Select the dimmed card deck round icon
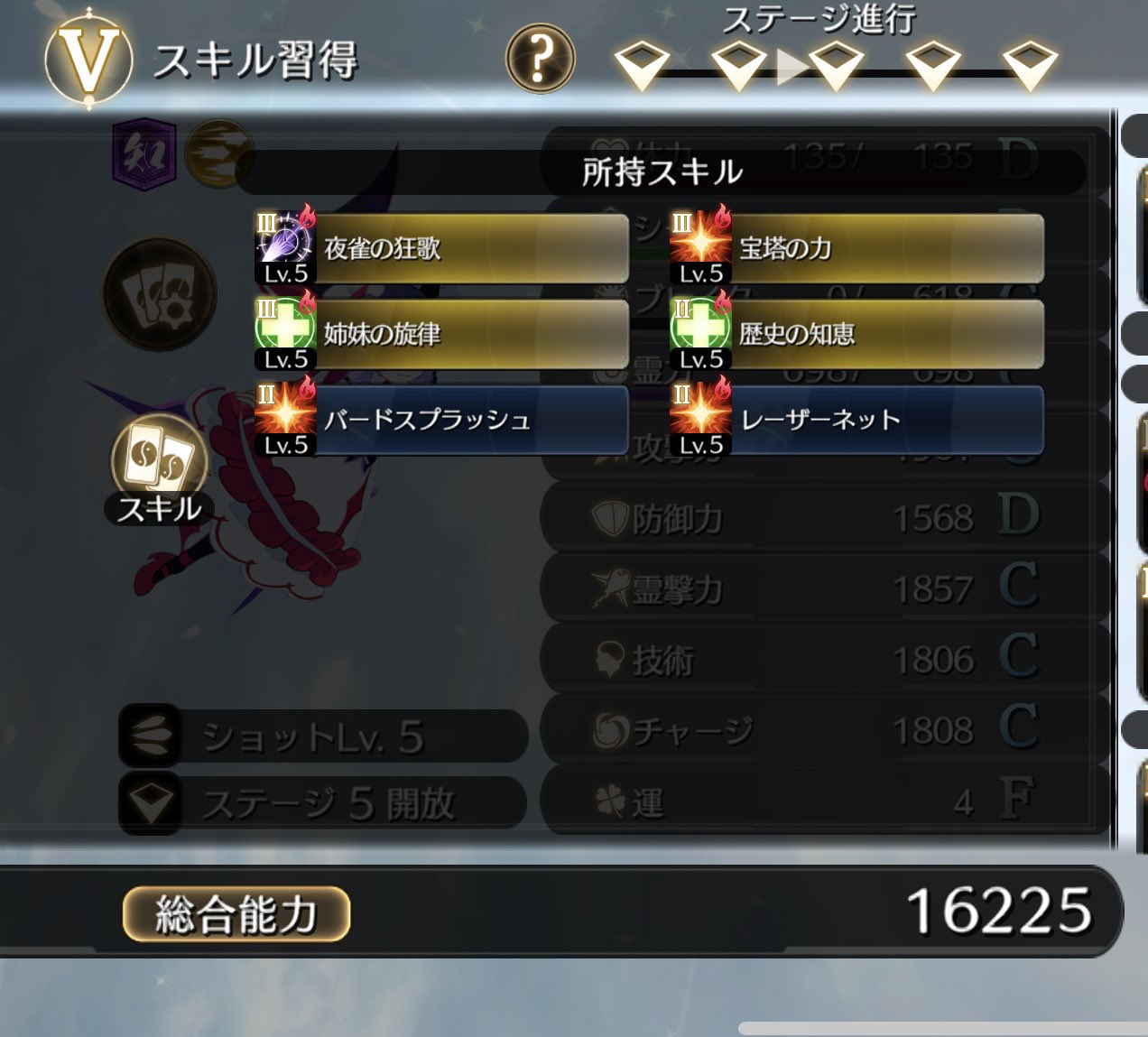This screenshot has height=1037, width=1148. (160, 294)
